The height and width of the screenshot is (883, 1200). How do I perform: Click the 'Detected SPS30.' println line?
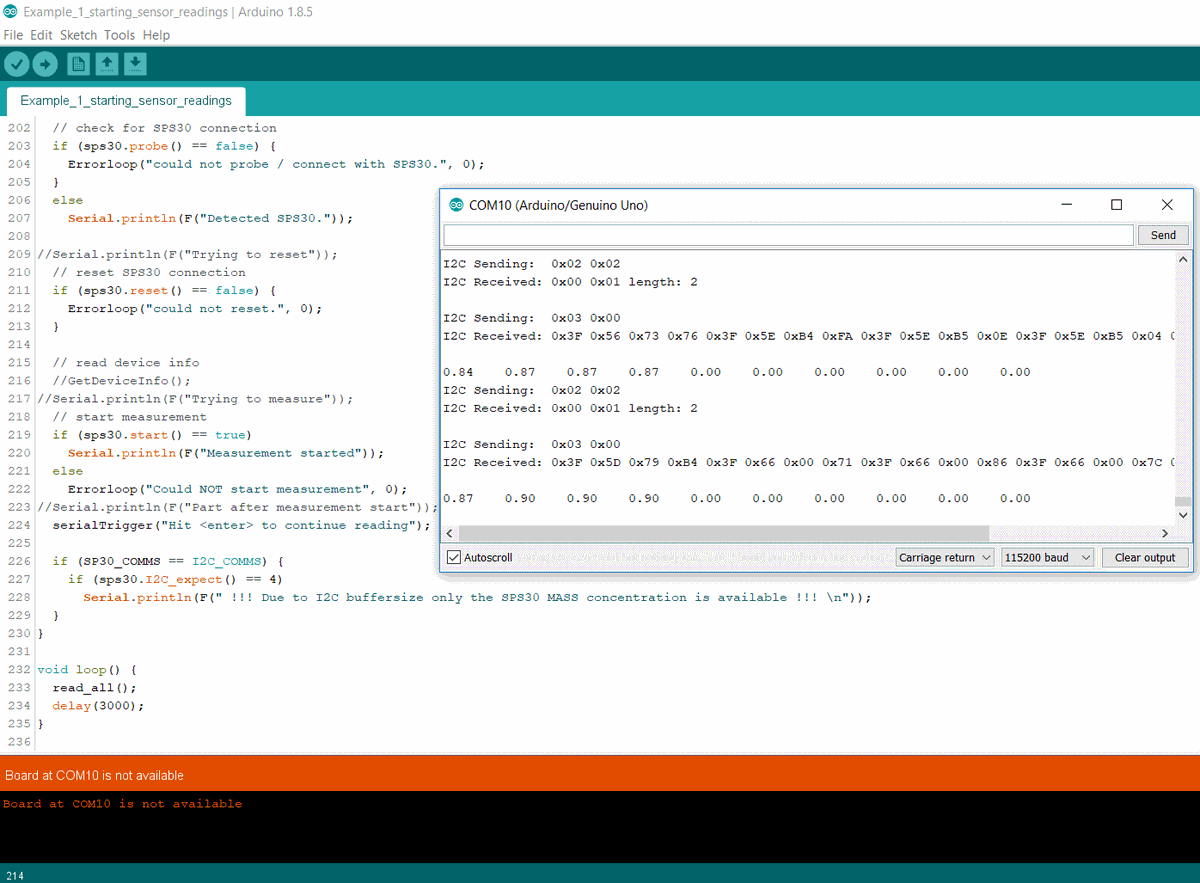click(210, 218)
